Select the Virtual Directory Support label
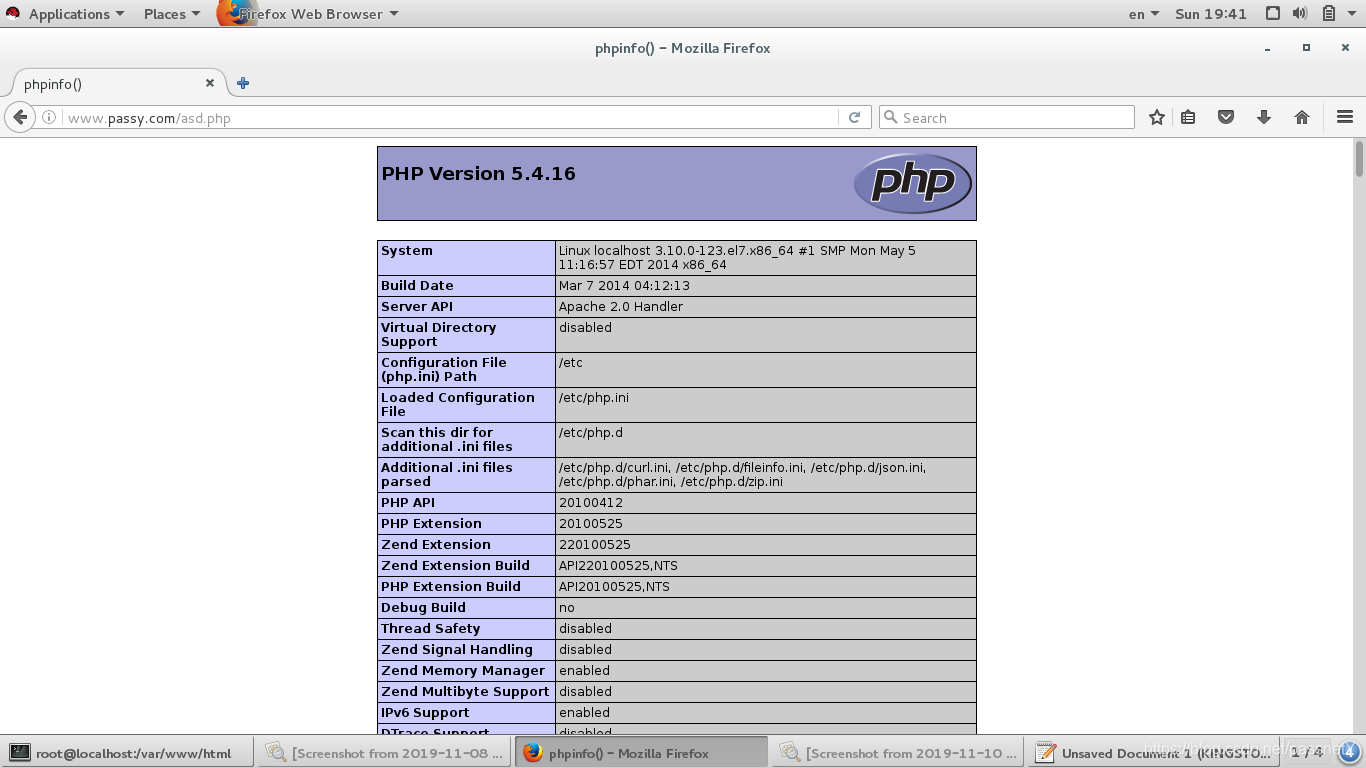The height and width of the screenshot is (768, 1366). point(438,335)
